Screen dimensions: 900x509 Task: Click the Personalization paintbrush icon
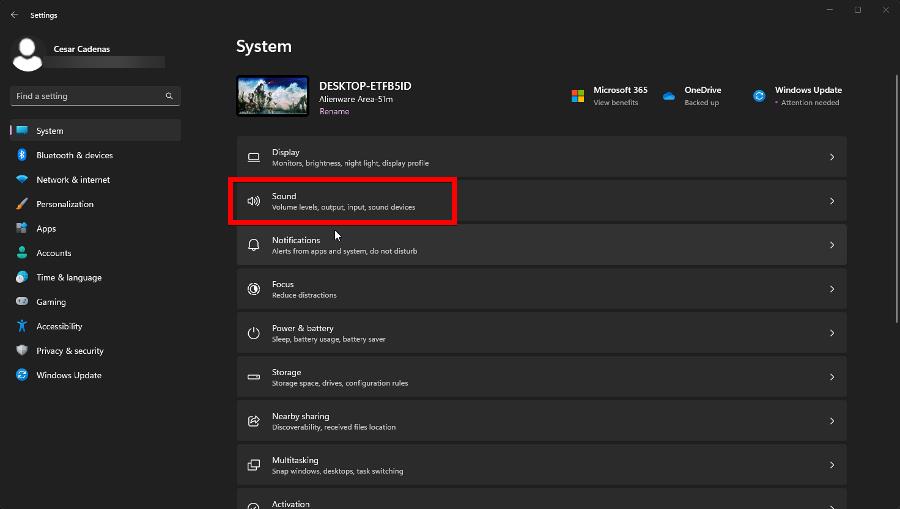pos(22,204)
